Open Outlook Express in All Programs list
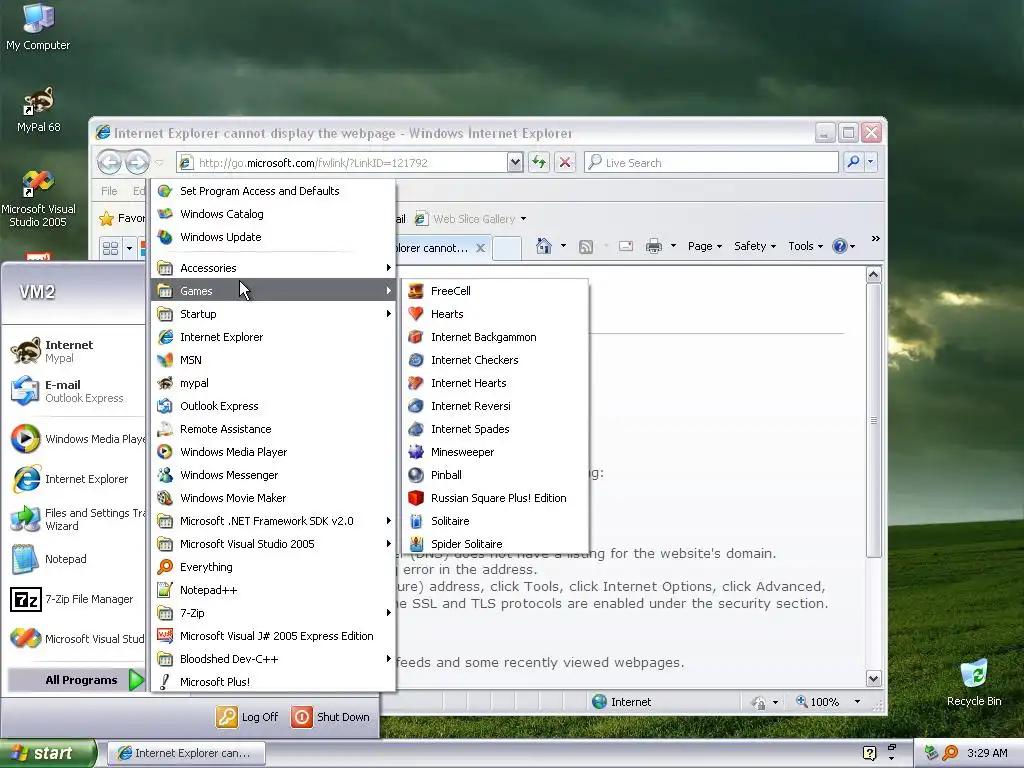Screen dimensions: 1024x768 (x=273, y=406)
